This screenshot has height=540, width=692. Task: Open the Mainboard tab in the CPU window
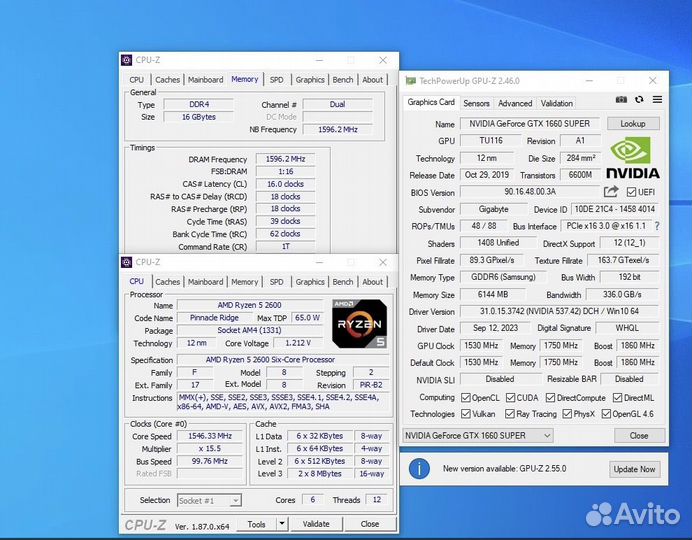(205, 281)
